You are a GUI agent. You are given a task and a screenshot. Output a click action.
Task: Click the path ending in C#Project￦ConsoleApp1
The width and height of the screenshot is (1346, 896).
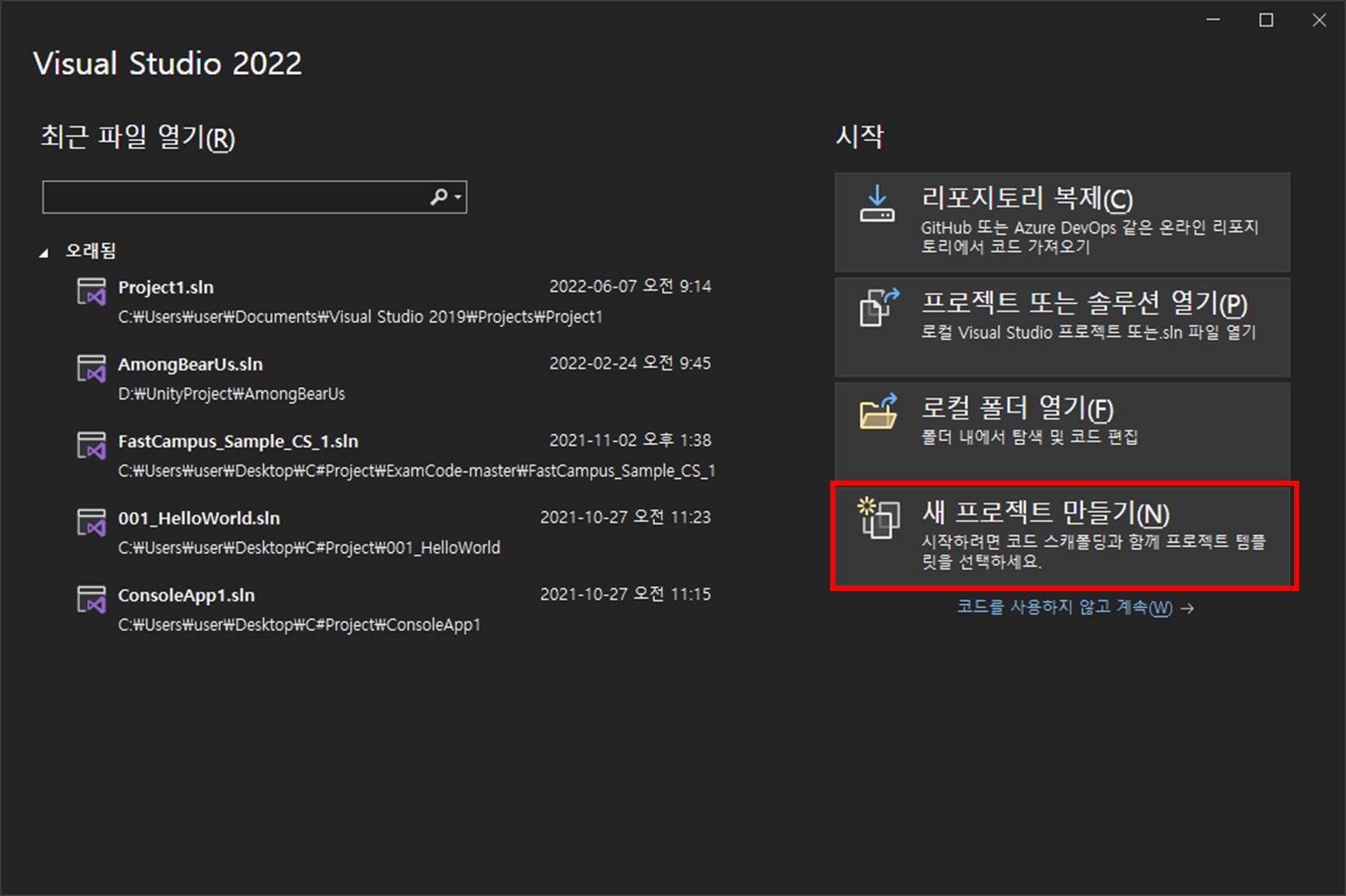point(299,625)
